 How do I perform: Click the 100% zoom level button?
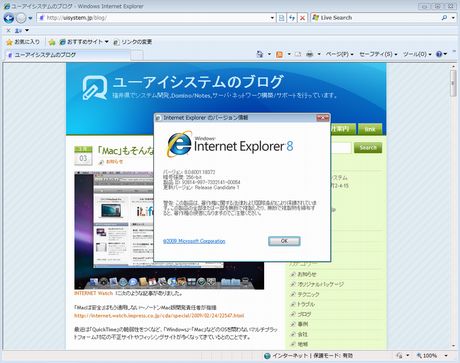point(427,356)
